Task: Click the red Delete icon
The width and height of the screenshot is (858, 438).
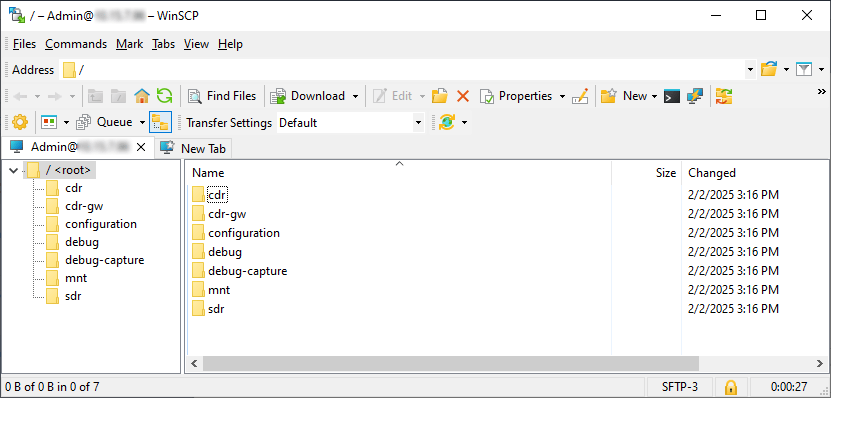Action: tap(463, 96)
